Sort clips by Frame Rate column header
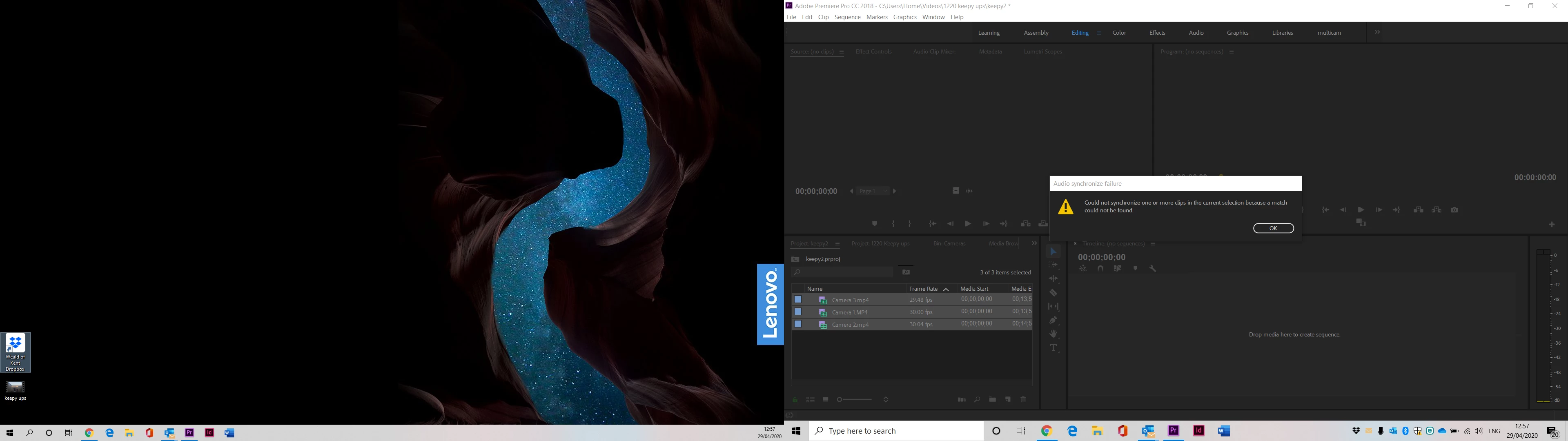1568x441 pixels. point(923,289)
